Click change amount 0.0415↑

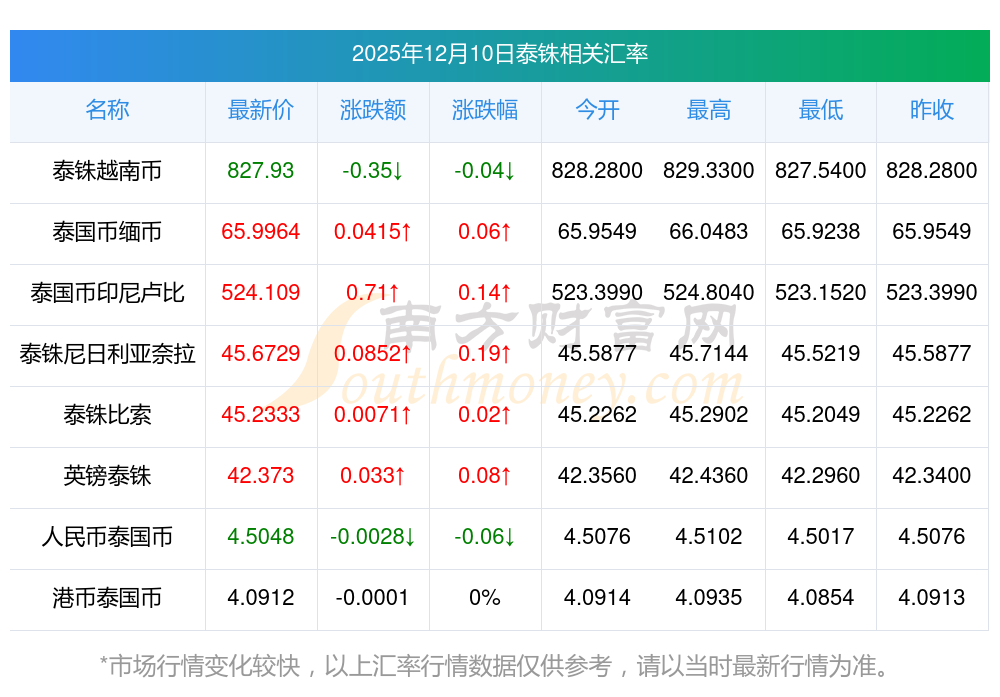pyautogui.click(x=373, y=231)
